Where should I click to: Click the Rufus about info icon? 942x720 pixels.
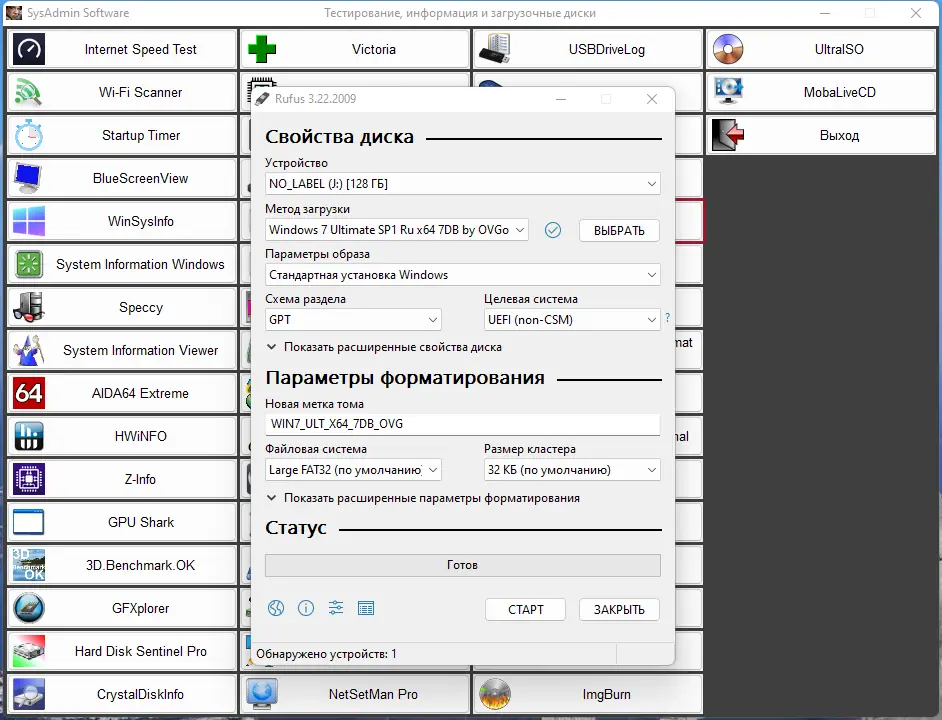[x=306, y=608]
